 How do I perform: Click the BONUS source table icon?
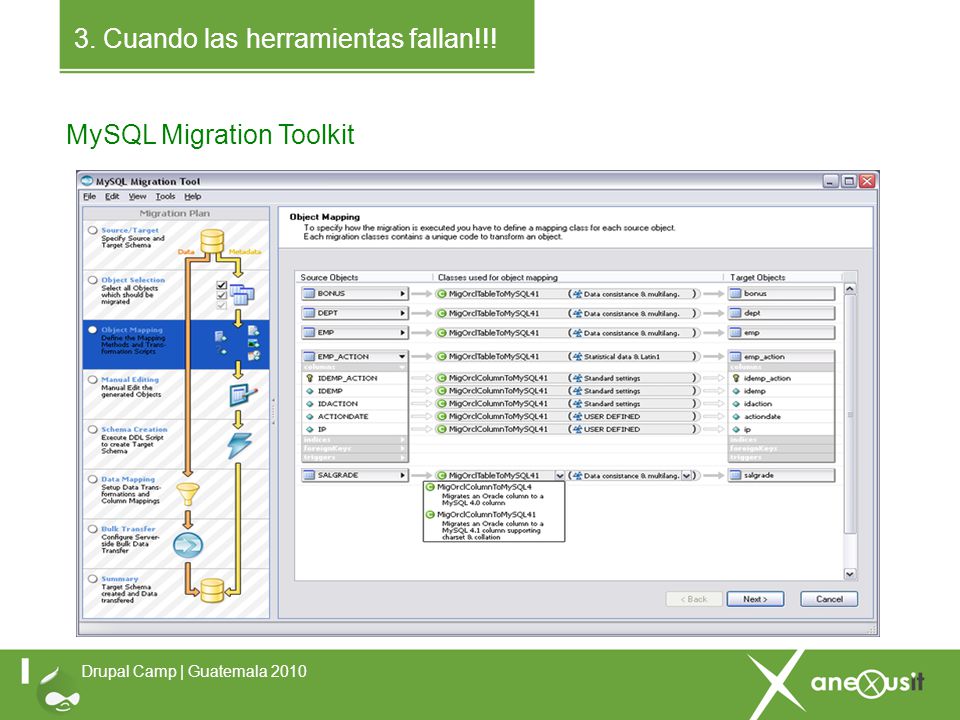tap(309, 294)
